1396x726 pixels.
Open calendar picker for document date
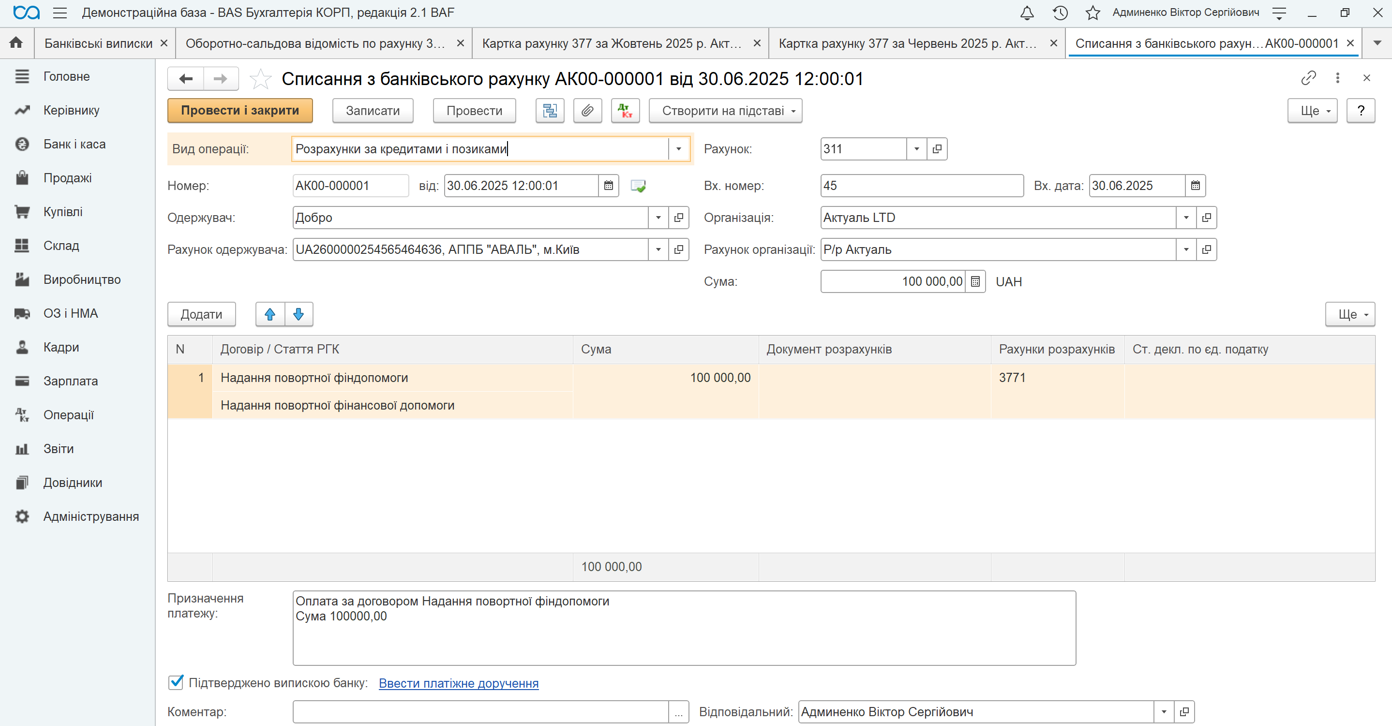[608, 186]
